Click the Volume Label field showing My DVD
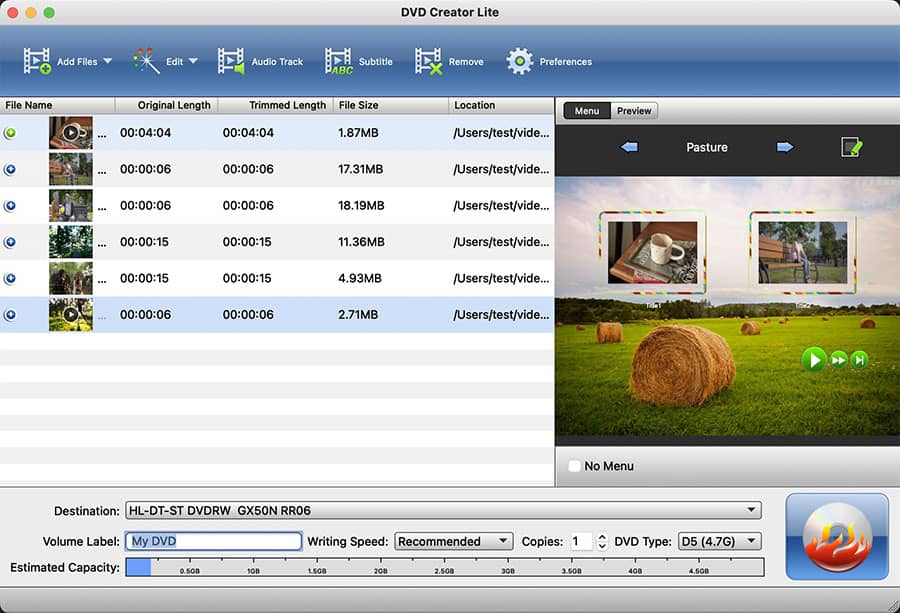Screen dimensions: 900x613 (x=212, y=540)
